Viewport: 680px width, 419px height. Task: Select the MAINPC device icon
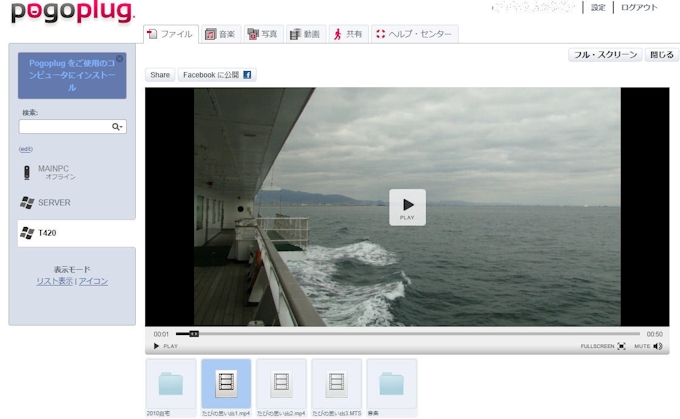pos(27,172)
